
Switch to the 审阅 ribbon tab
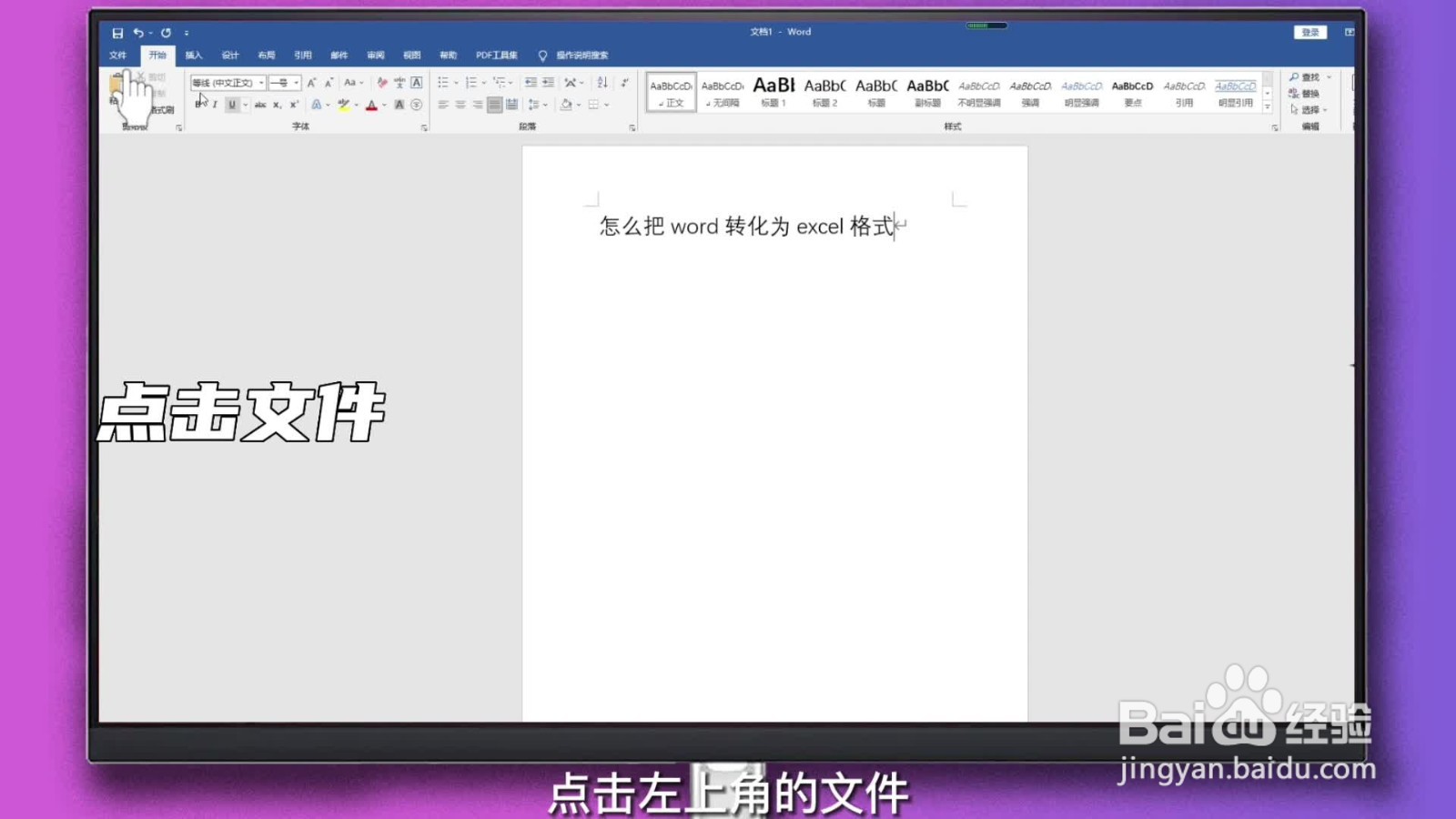[376, 56]
